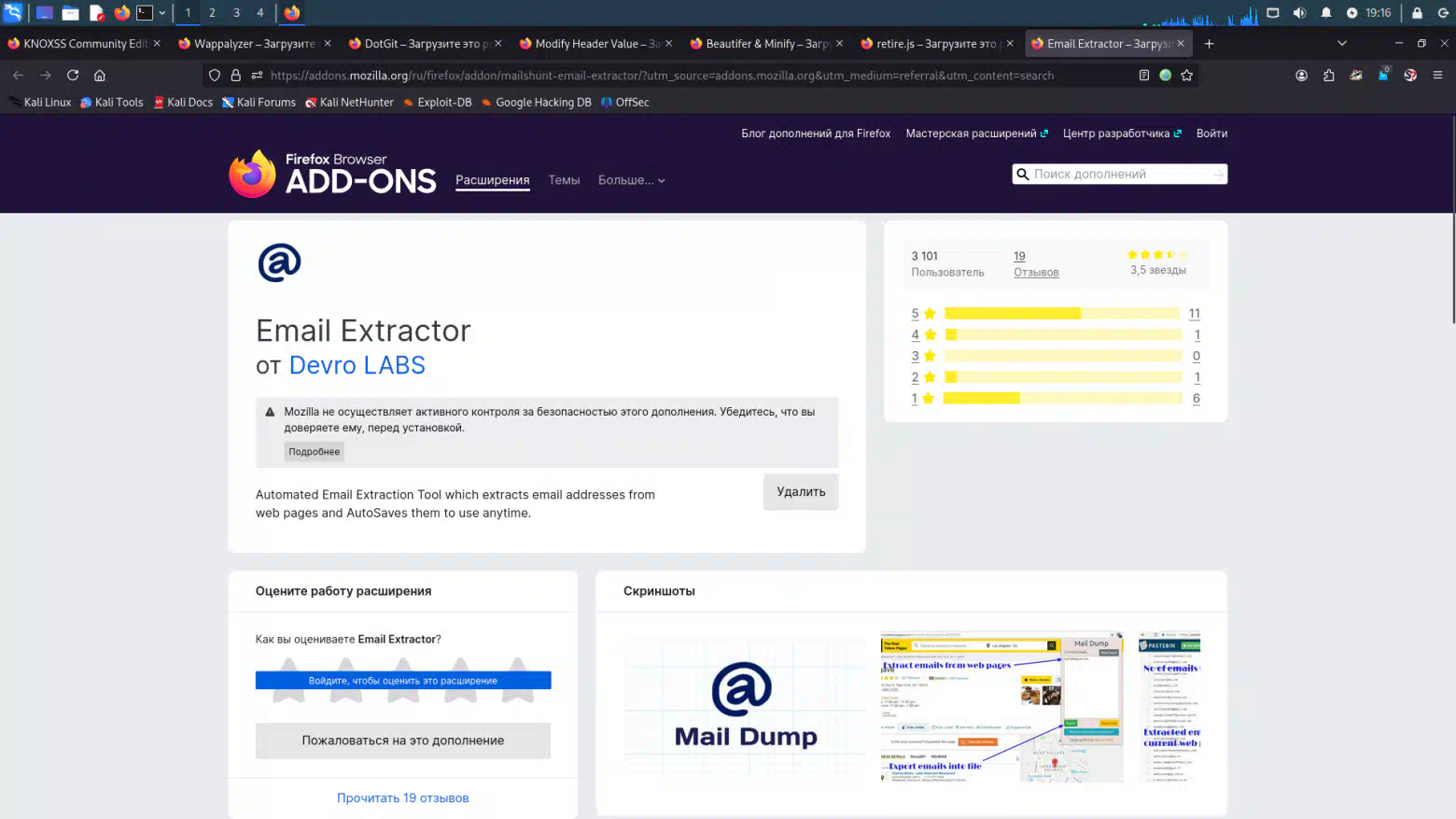Switch to workspace 4
This screenshot has height=819, width=1456.
[x=260, y=13]
